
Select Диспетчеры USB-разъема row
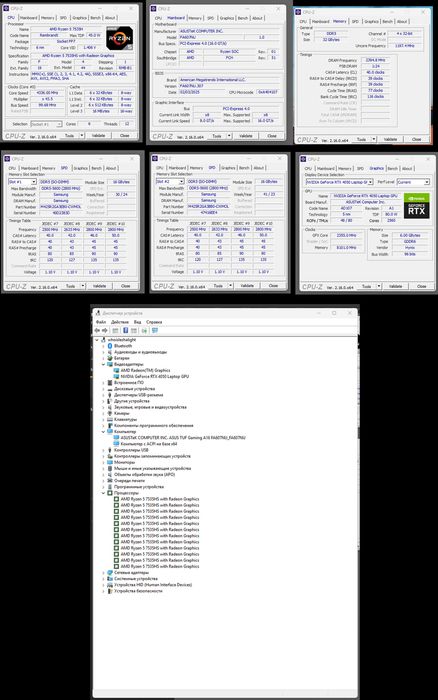coord(138,395)
